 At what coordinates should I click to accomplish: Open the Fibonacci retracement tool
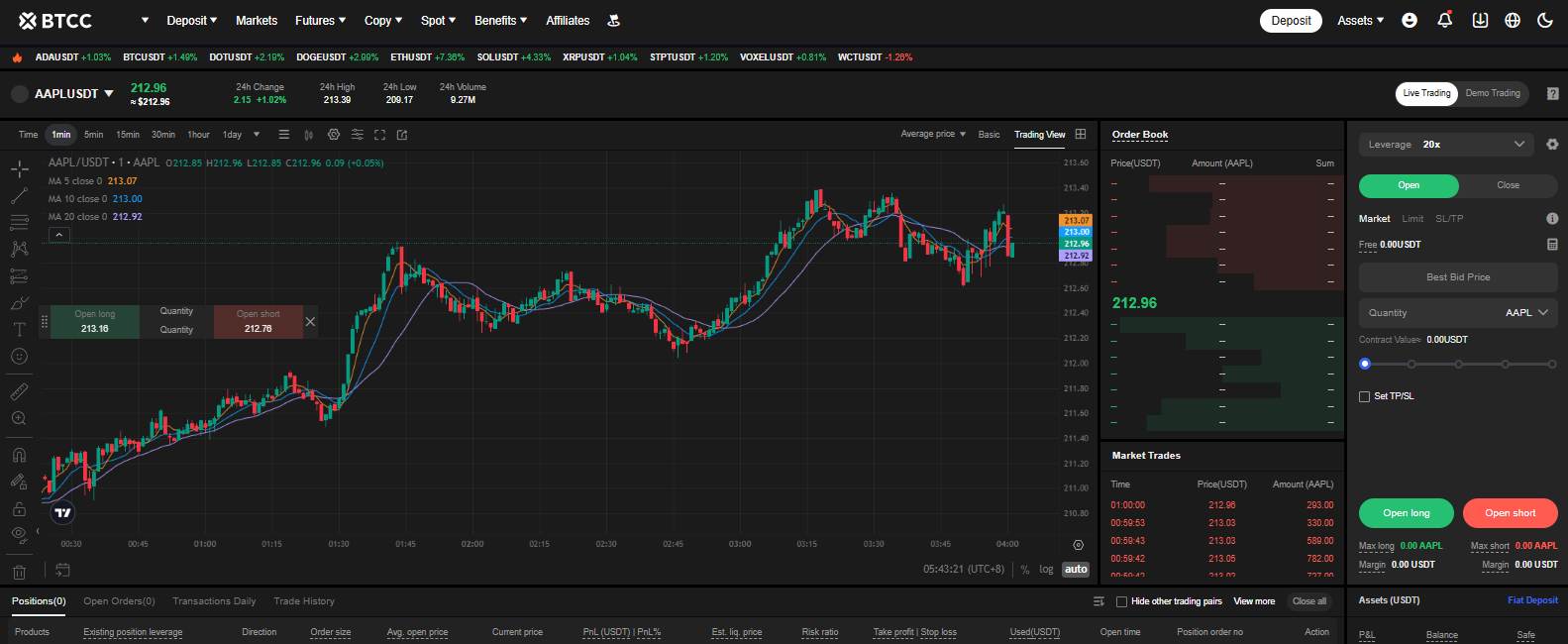(x=19, y=222)
